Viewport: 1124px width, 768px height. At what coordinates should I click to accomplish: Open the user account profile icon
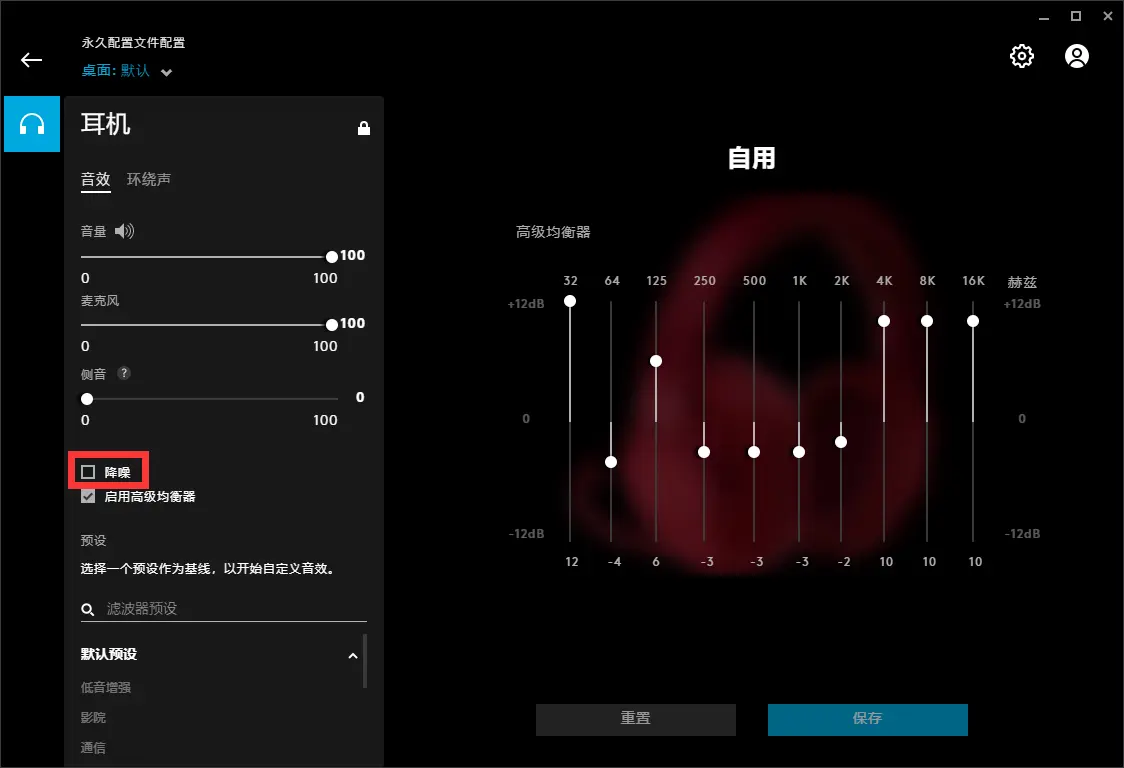coord(1076,56)
